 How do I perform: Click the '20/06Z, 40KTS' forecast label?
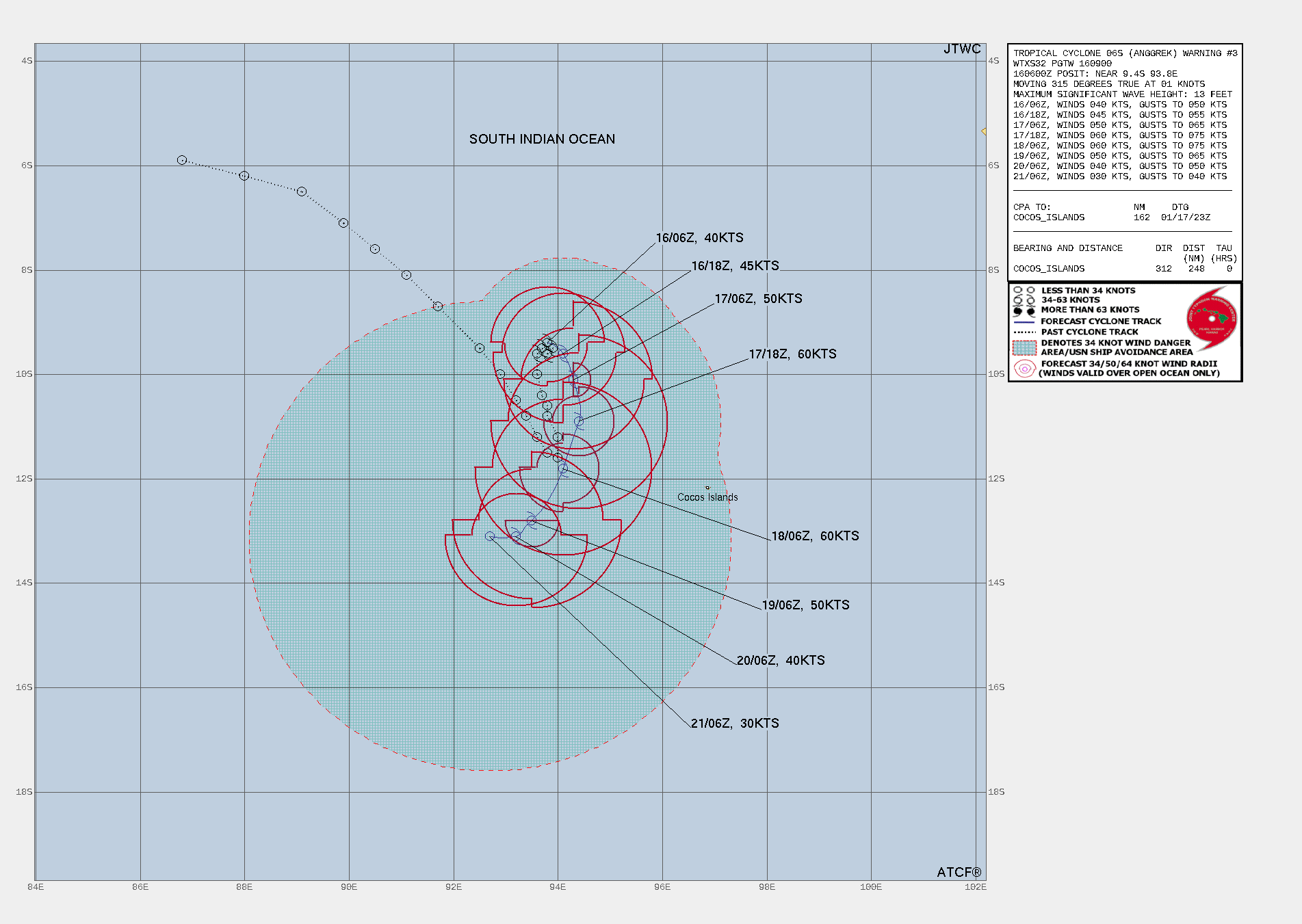pyautogui.click(x=781, y=661)
